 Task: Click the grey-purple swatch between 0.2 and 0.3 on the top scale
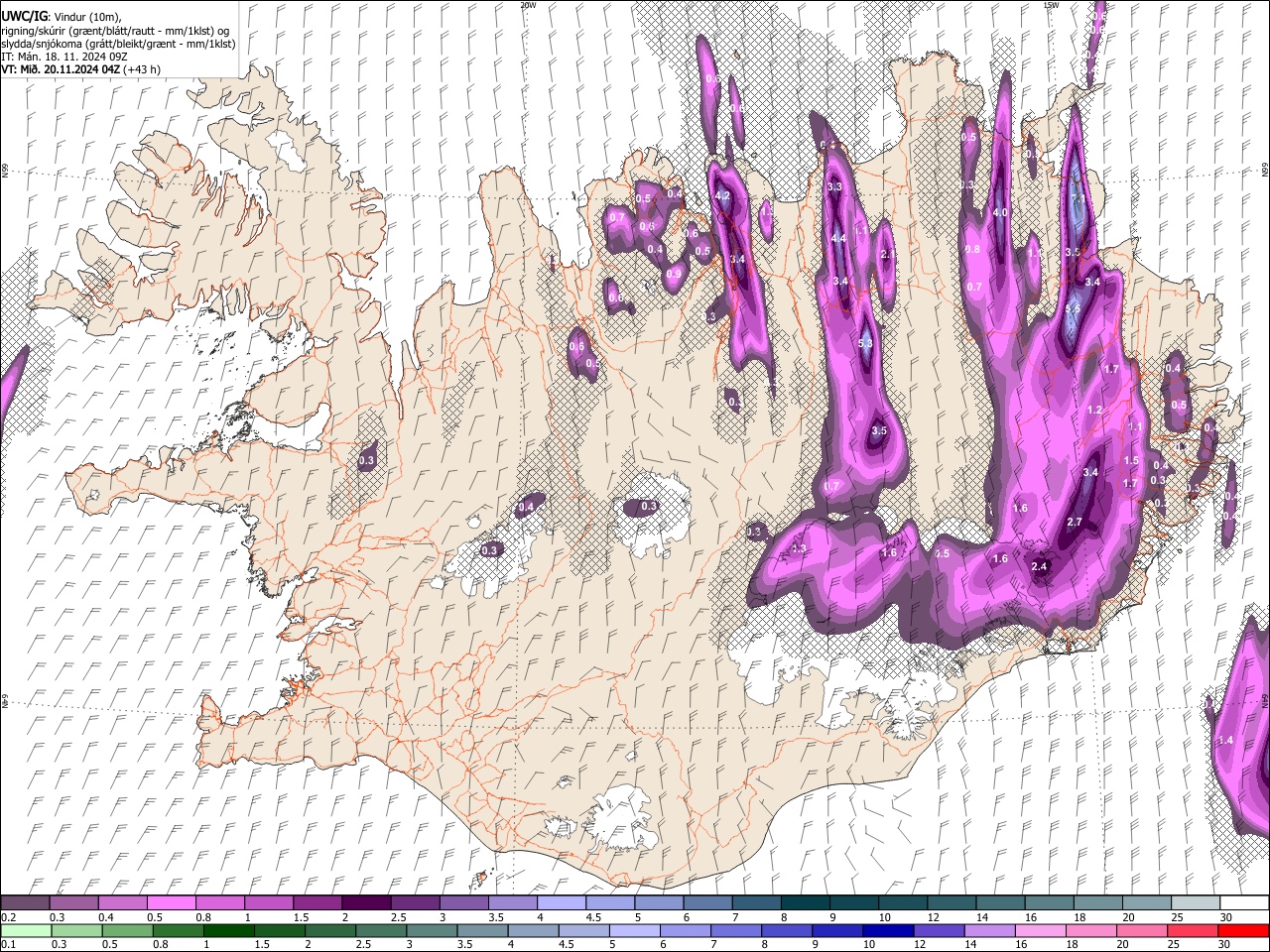[x=25, y=902]
